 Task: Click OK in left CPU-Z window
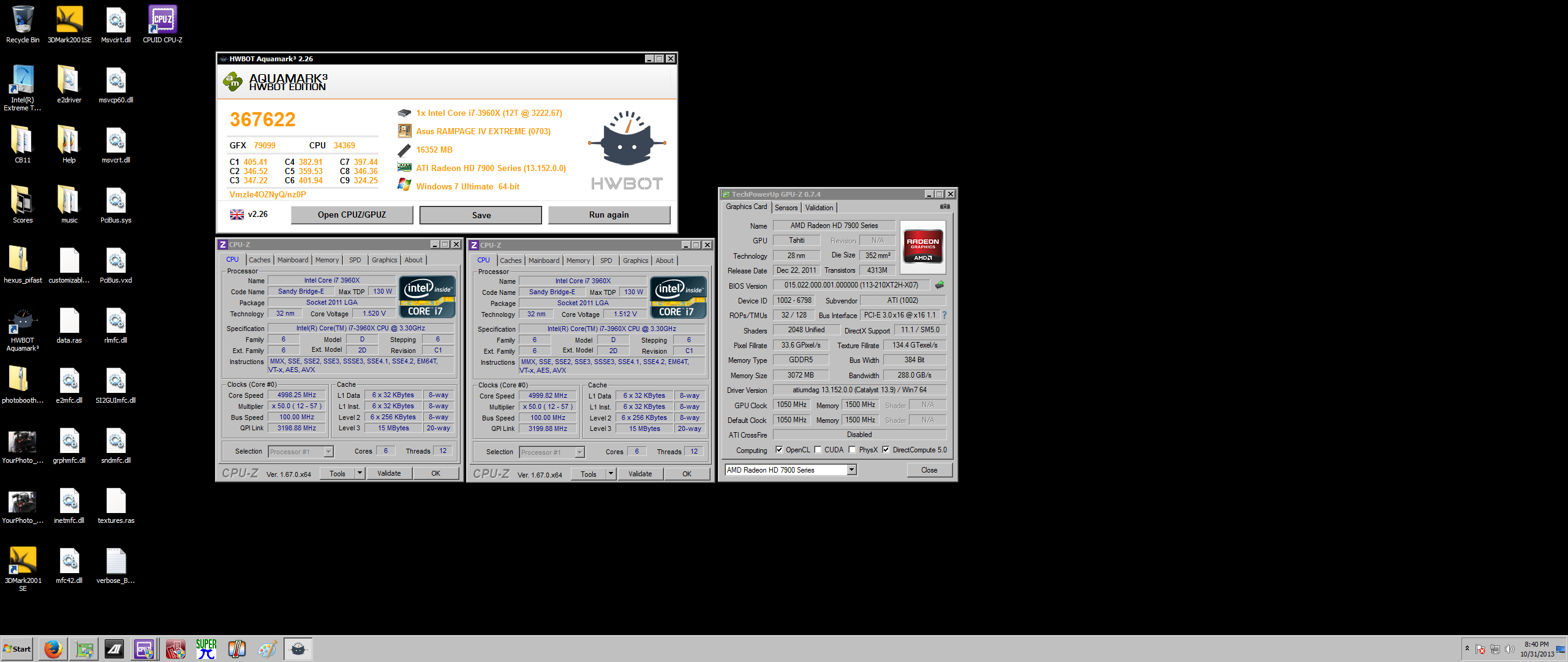click(x=435, y=473)
